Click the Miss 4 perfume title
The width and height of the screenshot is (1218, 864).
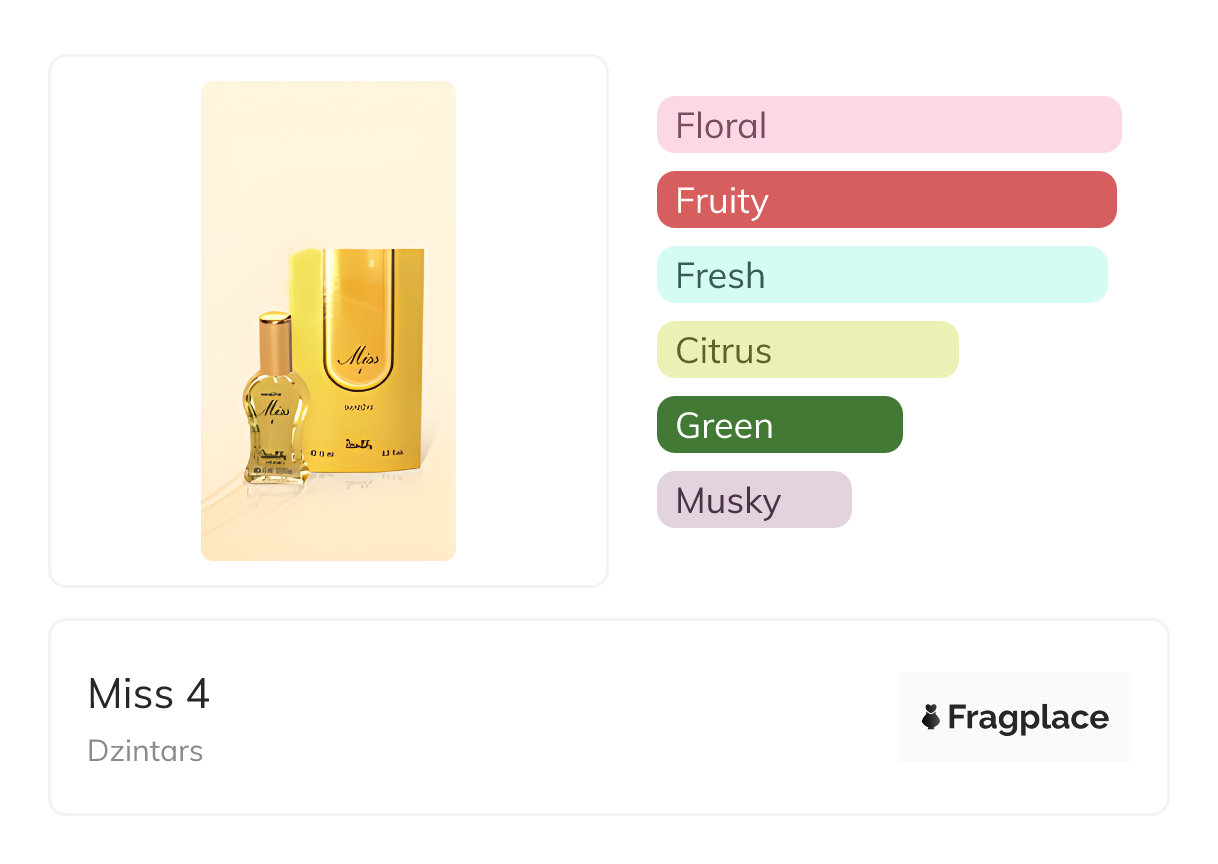tap(149, 694)
